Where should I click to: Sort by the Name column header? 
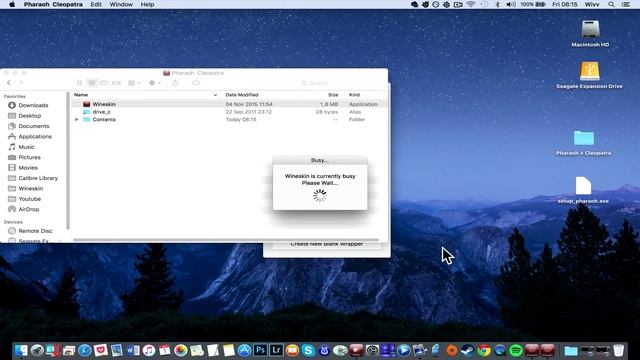click(x=81, y=95)
